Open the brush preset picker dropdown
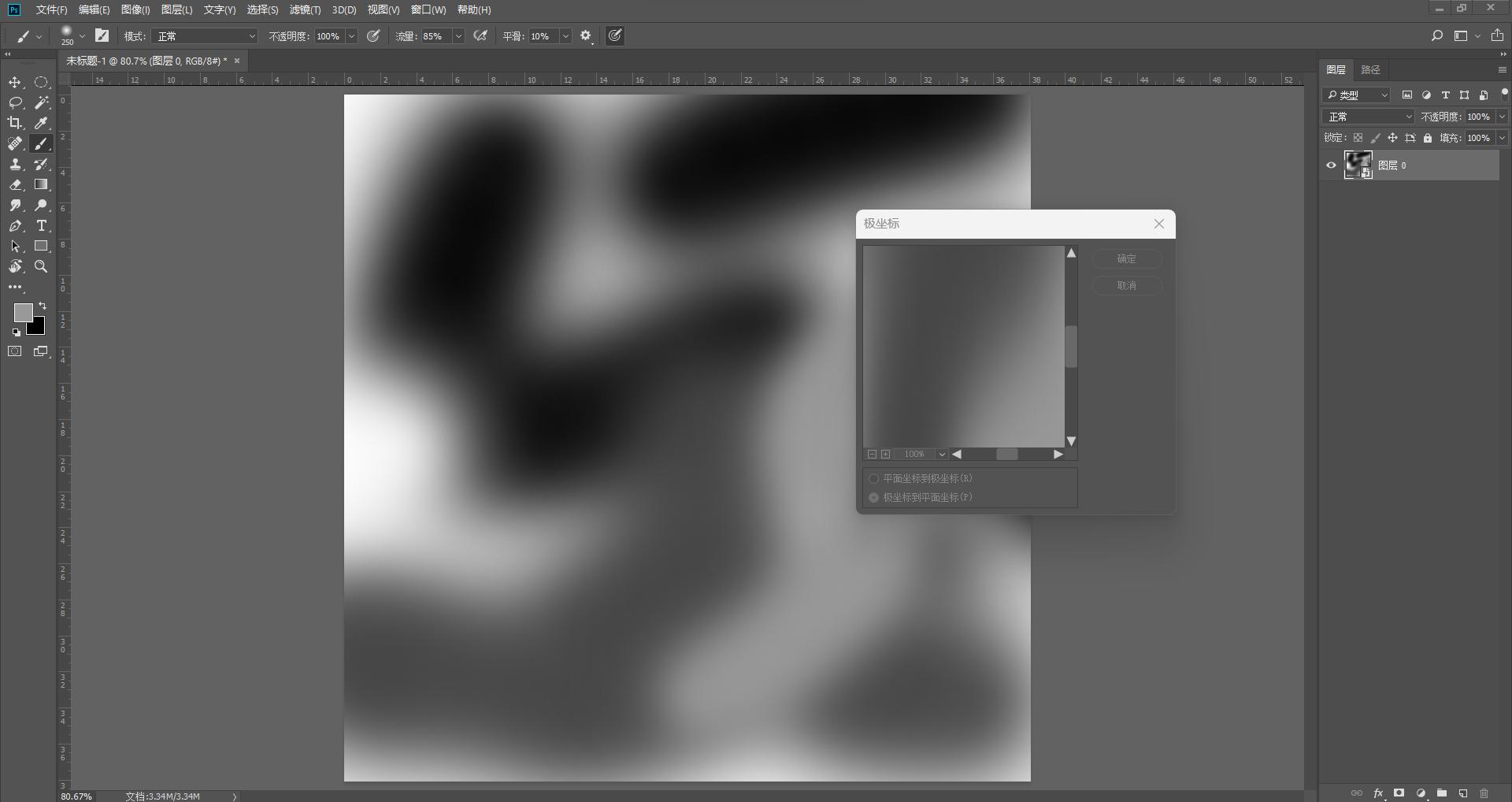 point(82,36)
